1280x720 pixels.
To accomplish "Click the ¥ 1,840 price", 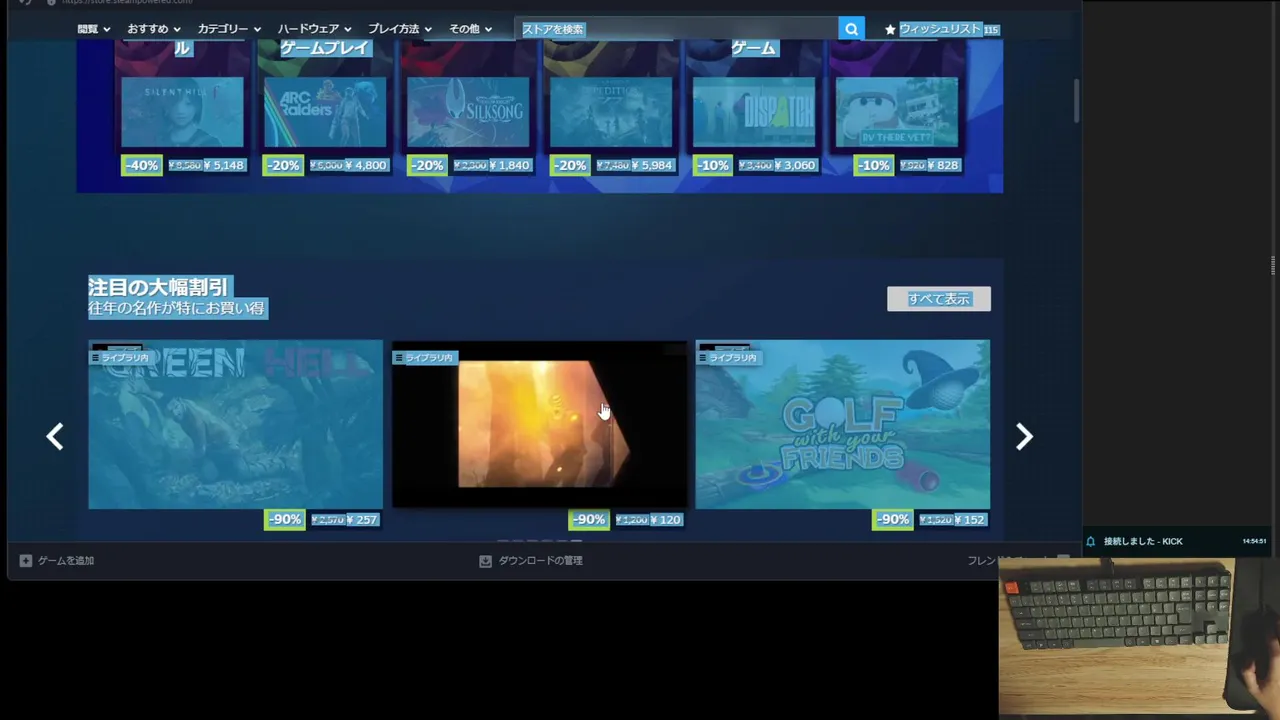I will point(510,165).
